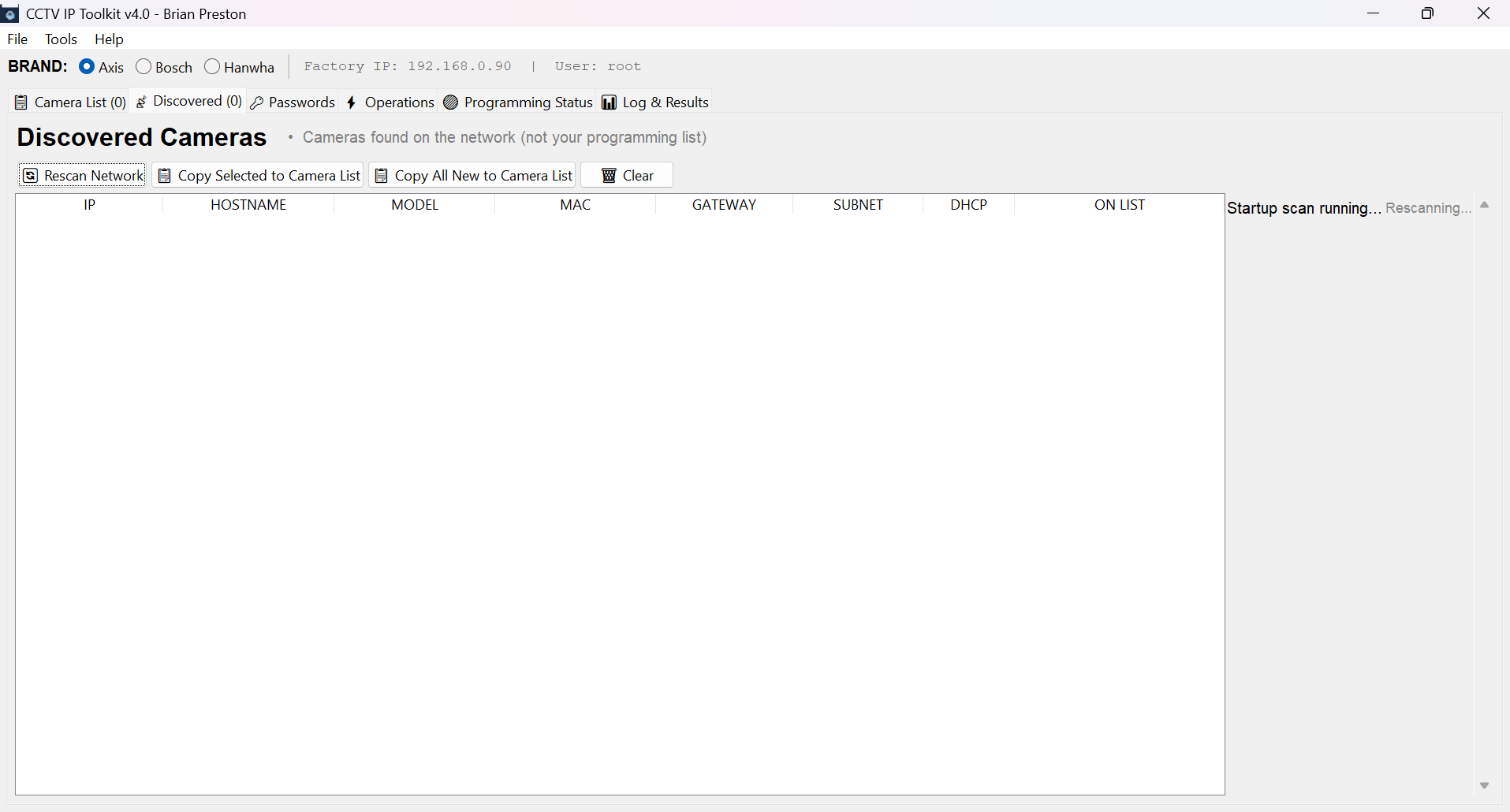Choose the Hanwha brand radio button
Screen dimensions: 1510x812
(212, 67)
